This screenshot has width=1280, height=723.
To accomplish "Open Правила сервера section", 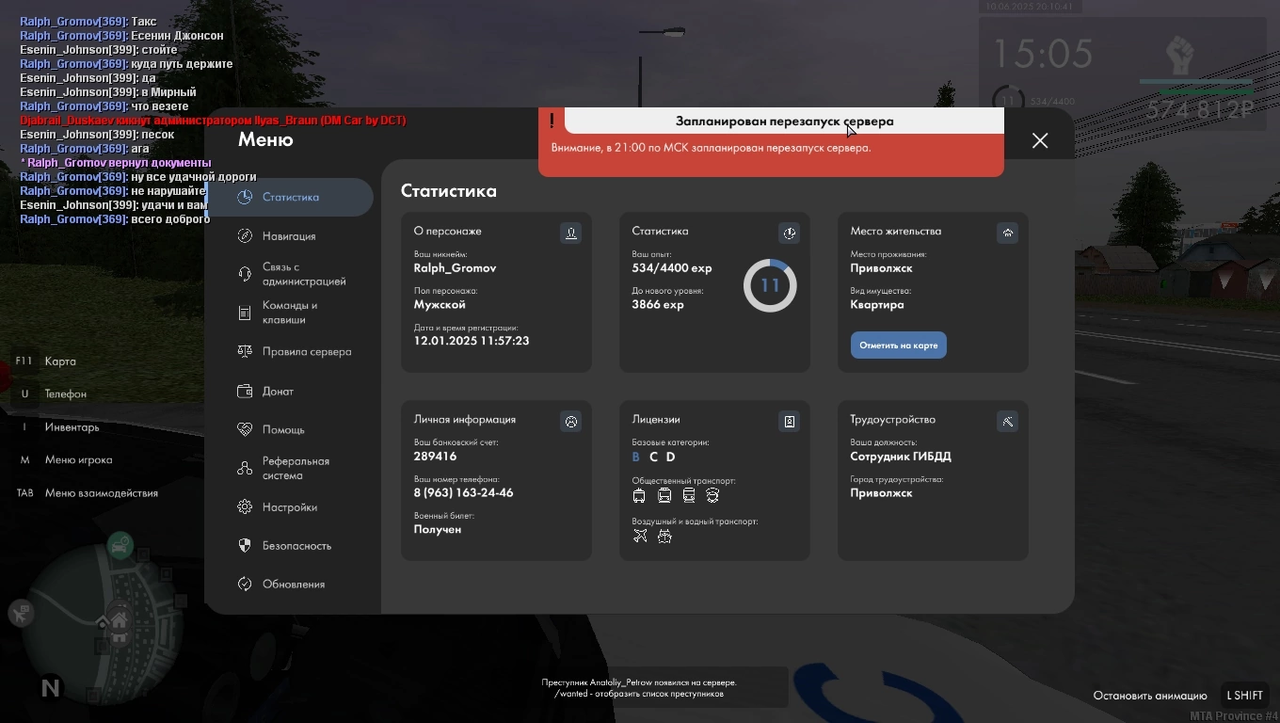I will [294, 352].
